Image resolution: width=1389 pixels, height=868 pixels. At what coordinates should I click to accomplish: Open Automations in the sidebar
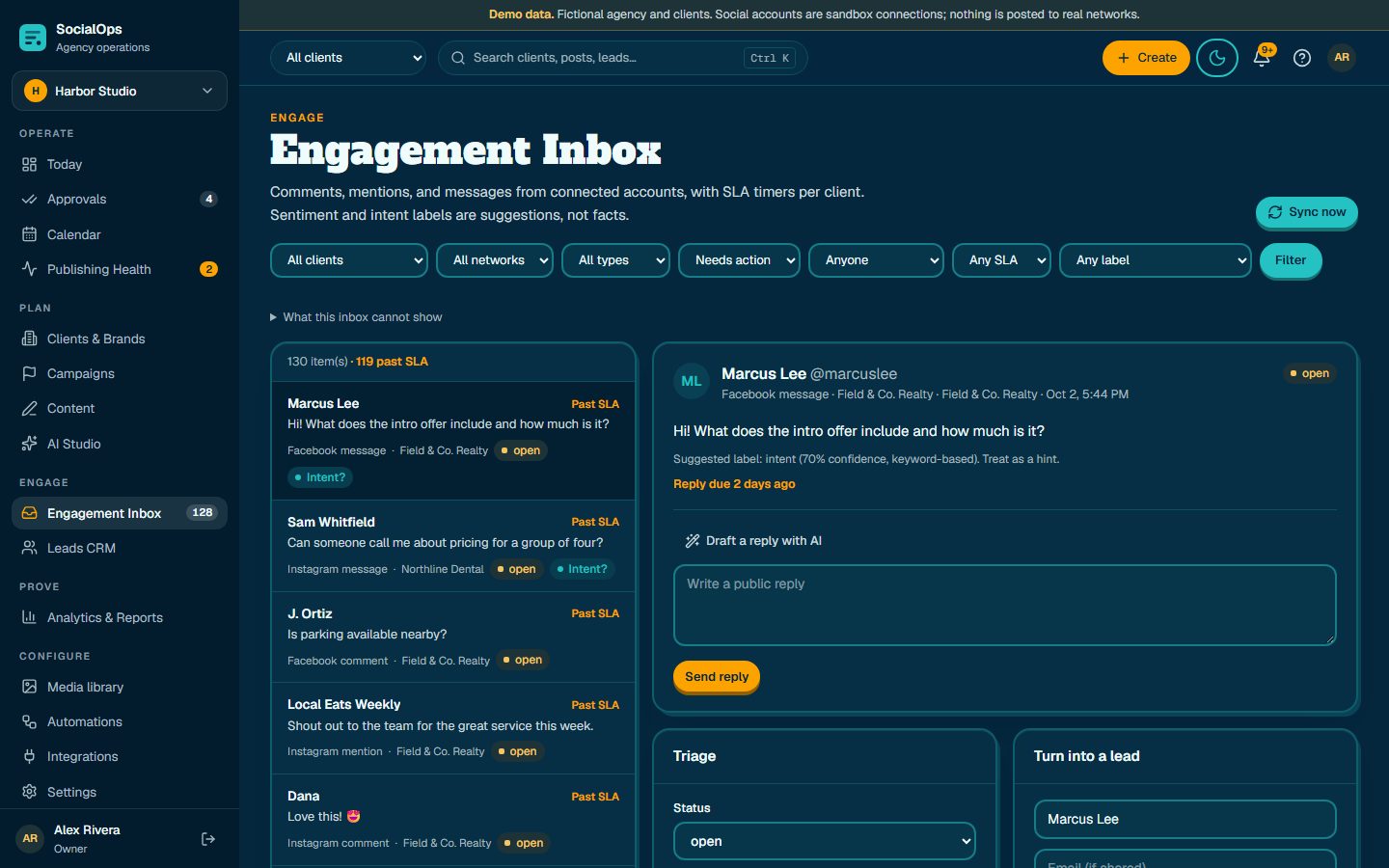click(x=120, y=721)
